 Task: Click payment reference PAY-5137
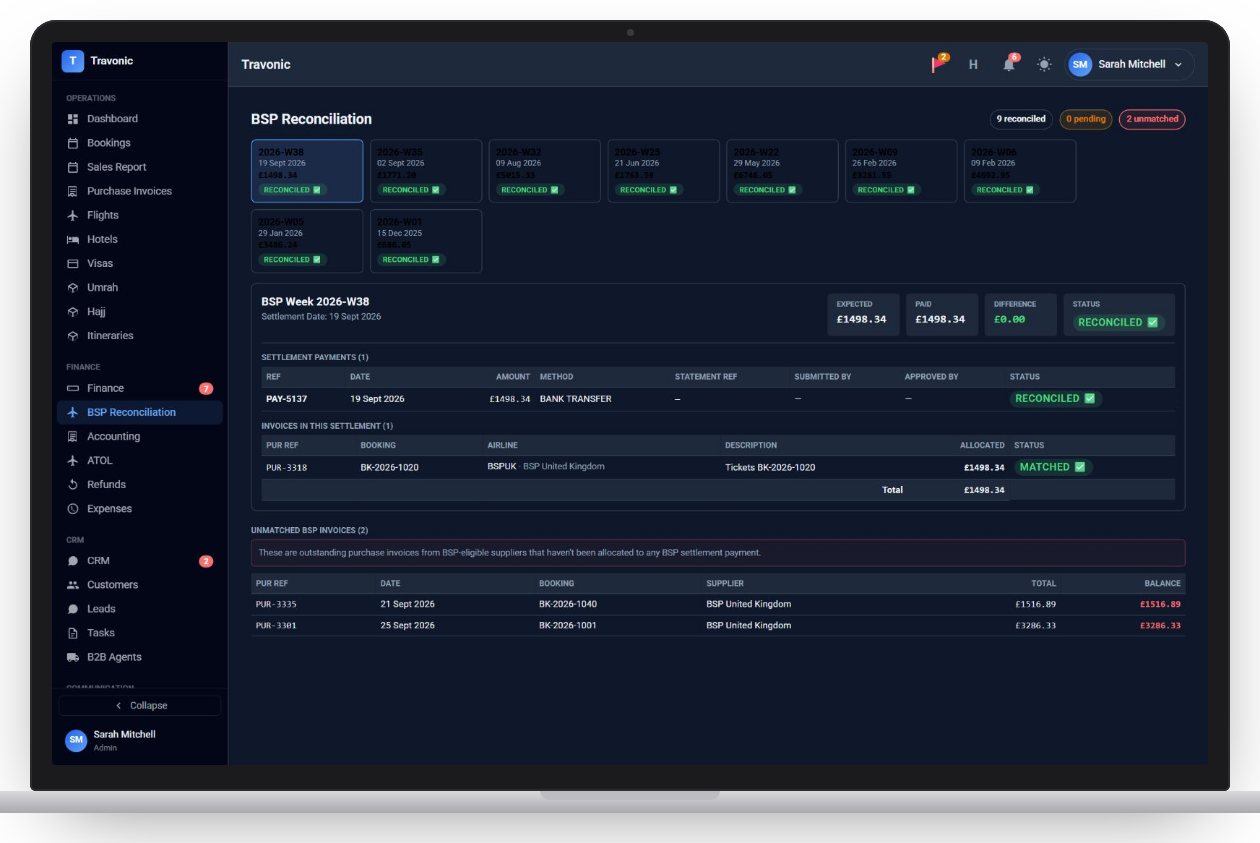tap(286, 399)
